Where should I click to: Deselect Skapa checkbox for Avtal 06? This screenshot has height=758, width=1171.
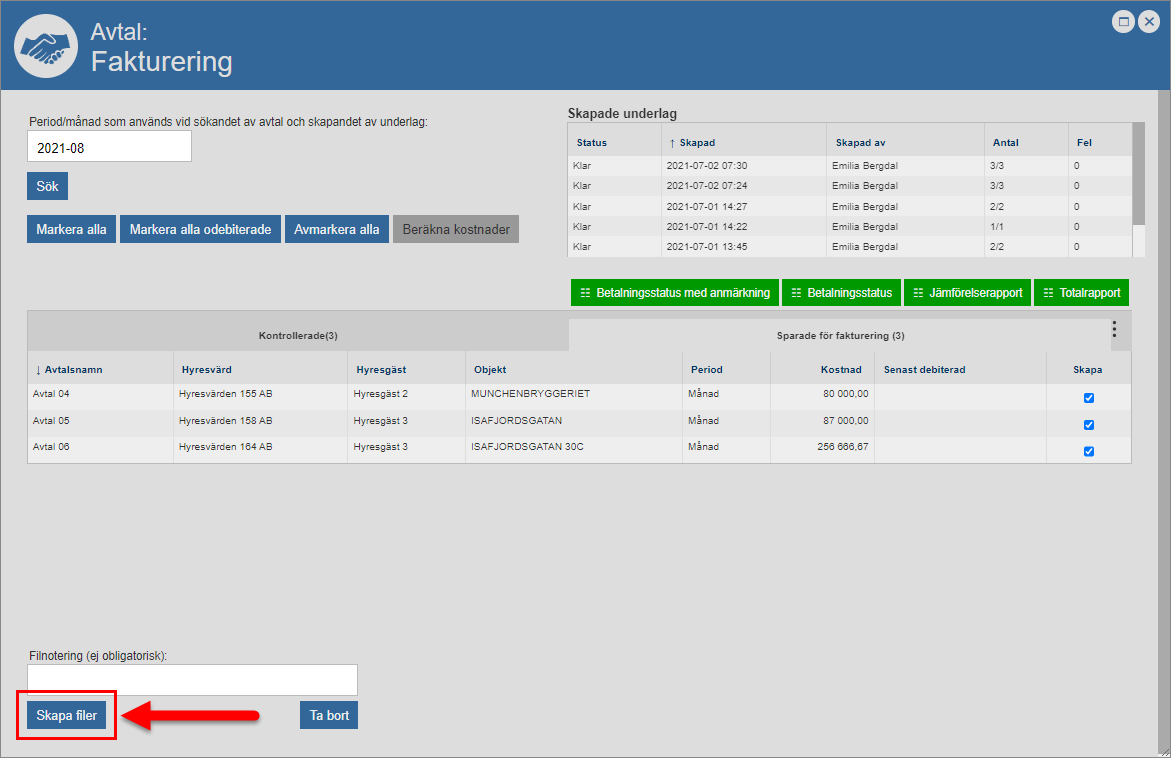tap(1089, 451)
